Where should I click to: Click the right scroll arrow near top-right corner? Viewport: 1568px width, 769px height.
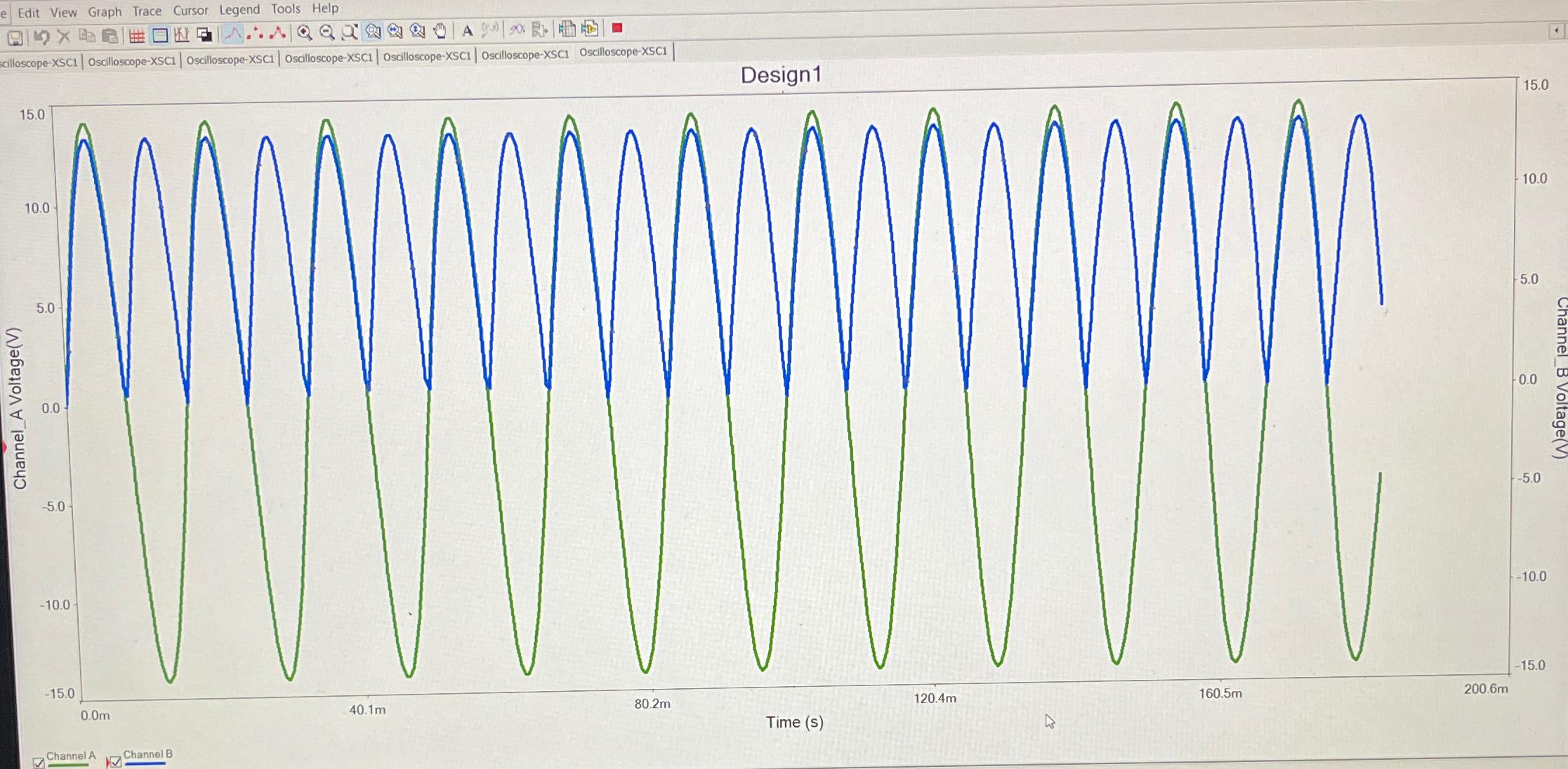coord(1557,29)
